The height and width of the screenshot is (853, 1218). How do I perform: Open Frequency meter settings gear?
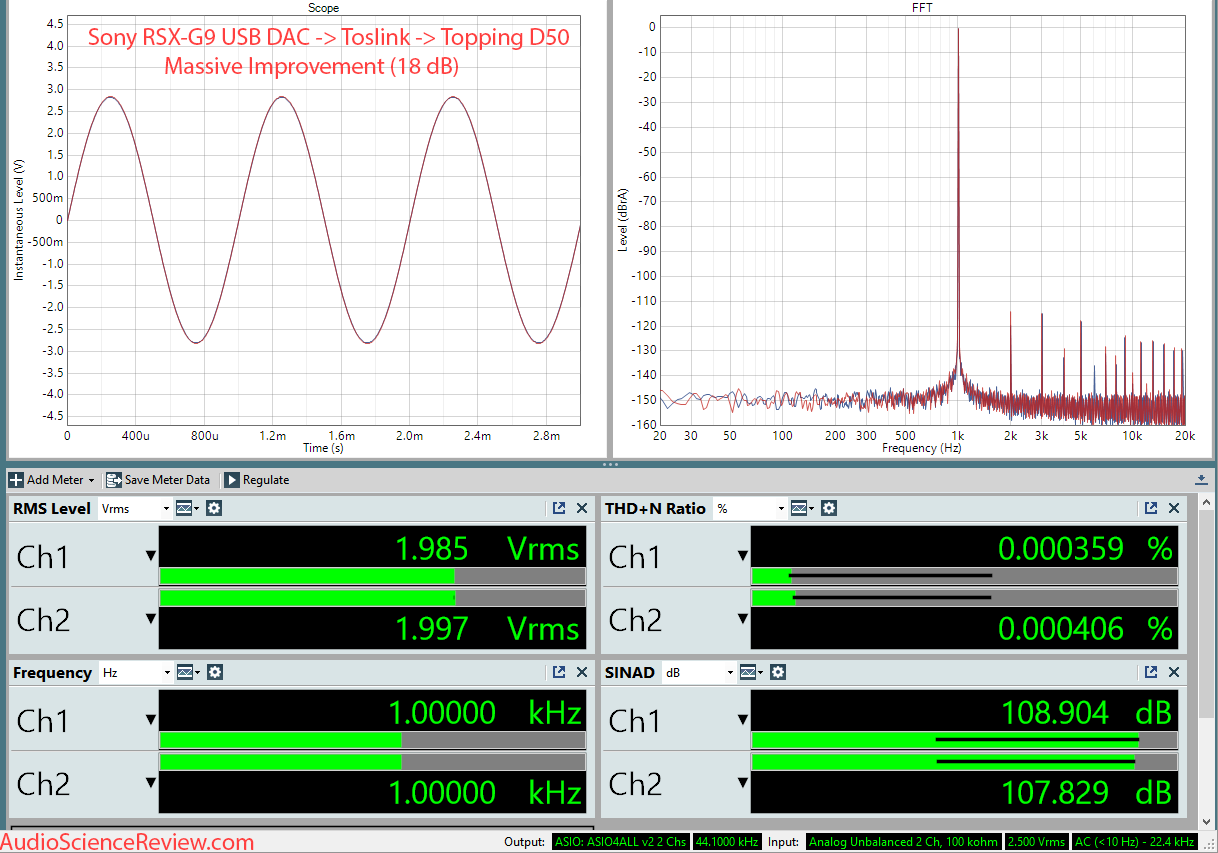(x=214, y=673)
